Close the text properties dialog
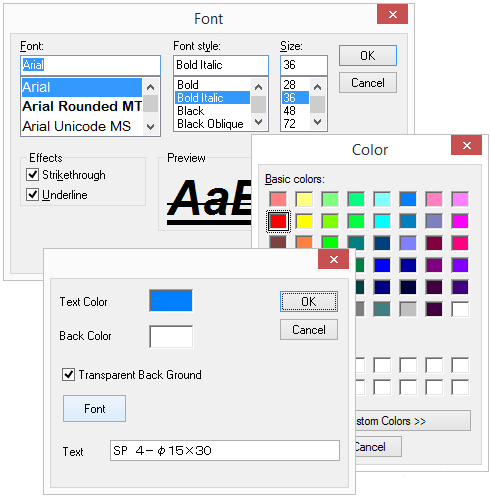 [333, 259]
